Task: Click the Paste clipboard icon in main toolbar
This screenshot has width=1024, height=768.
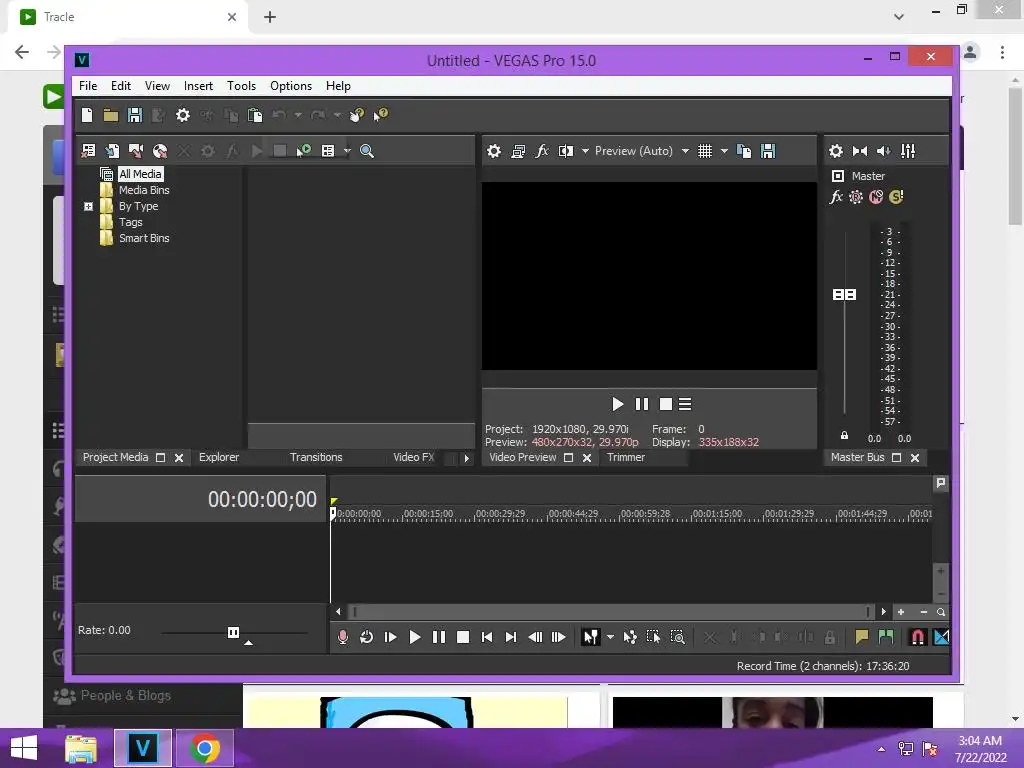Action: 255,116
